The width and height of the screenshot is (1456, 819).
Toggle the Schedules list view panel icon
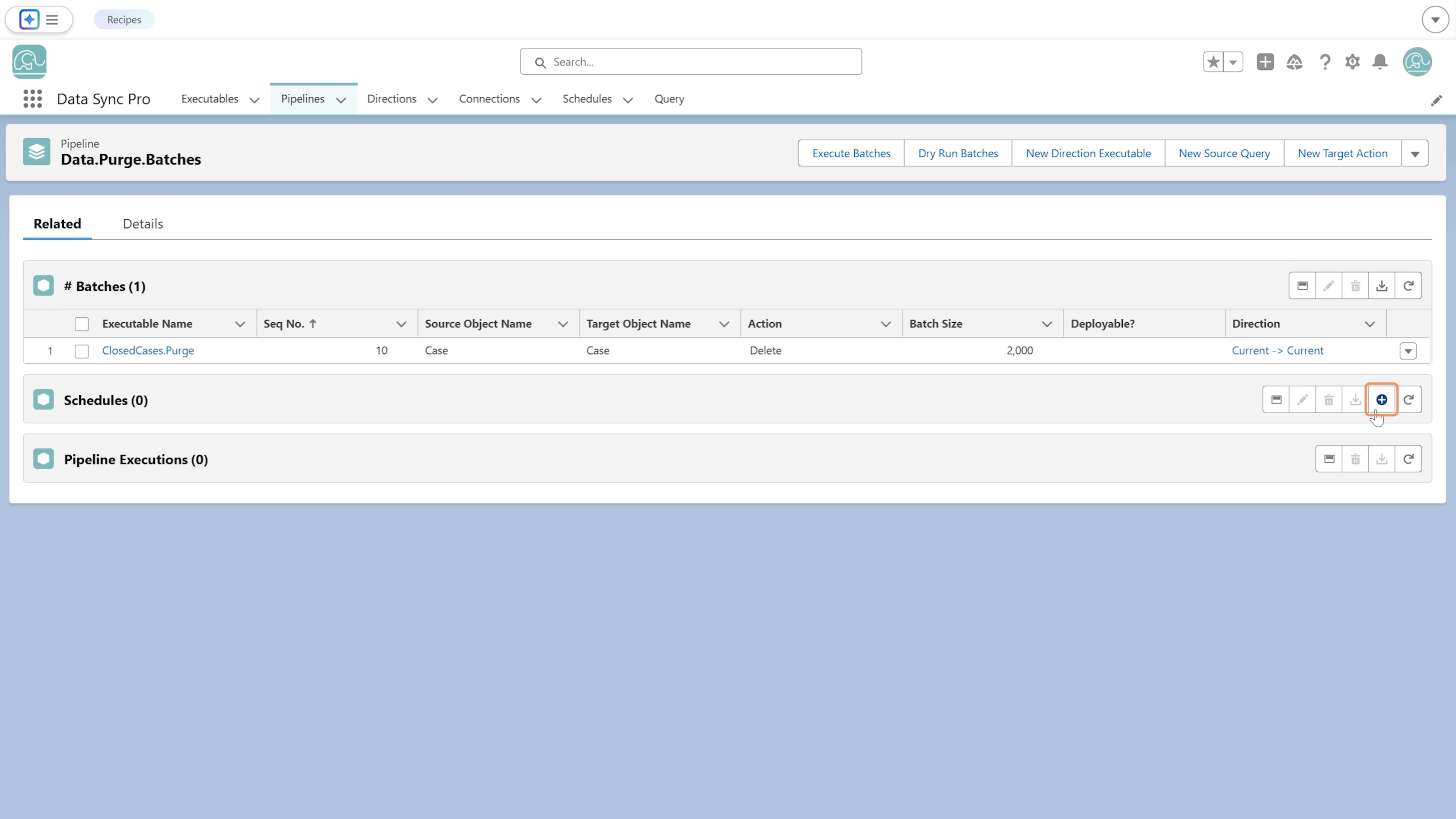click(1276, 400)
